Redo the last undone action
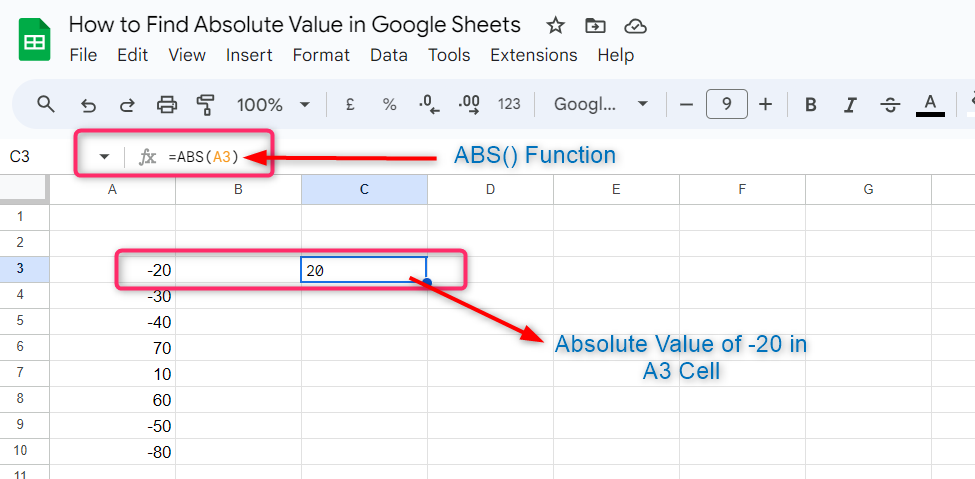The image size is (975, 479). pos(127,104)
